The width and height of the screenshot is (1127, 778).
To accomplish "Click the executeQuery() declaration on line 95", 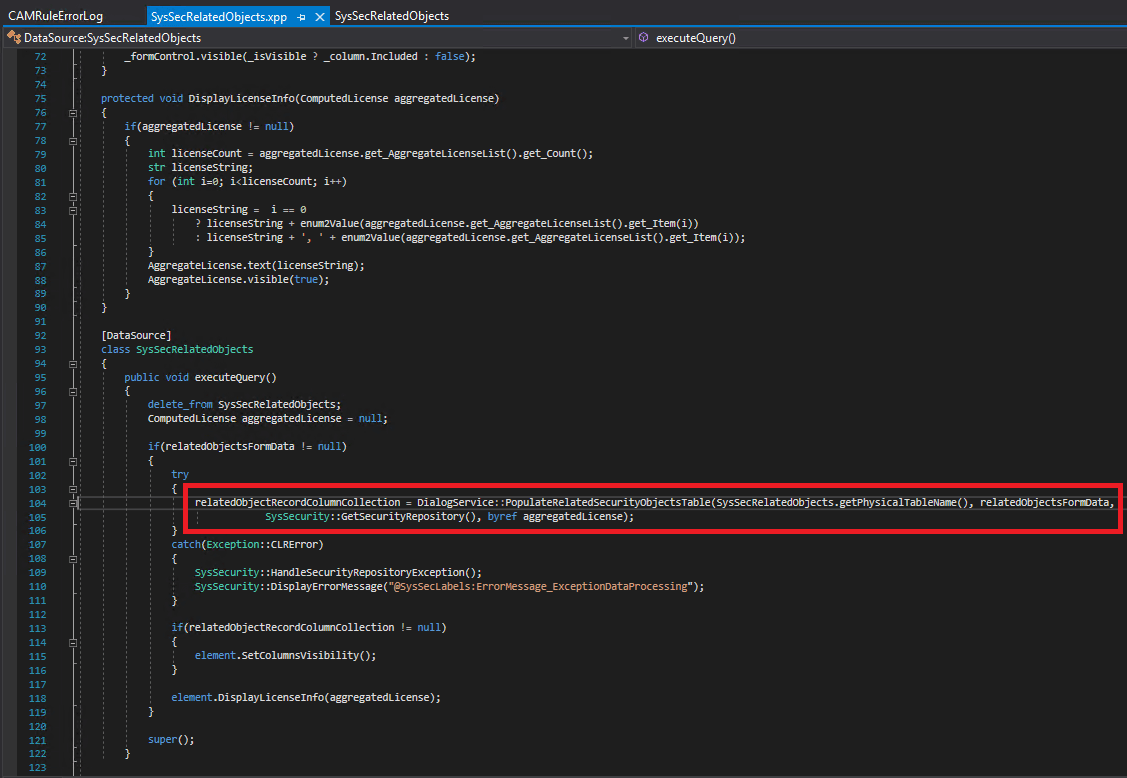I will pos(235,377).
